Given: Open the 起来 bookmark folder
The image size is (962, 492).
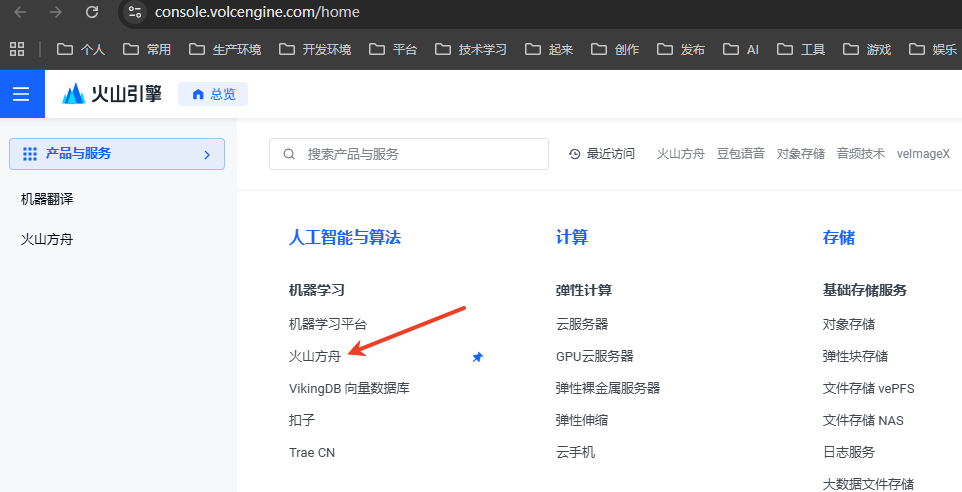Looking at the screenshot, I should point(548,49).
